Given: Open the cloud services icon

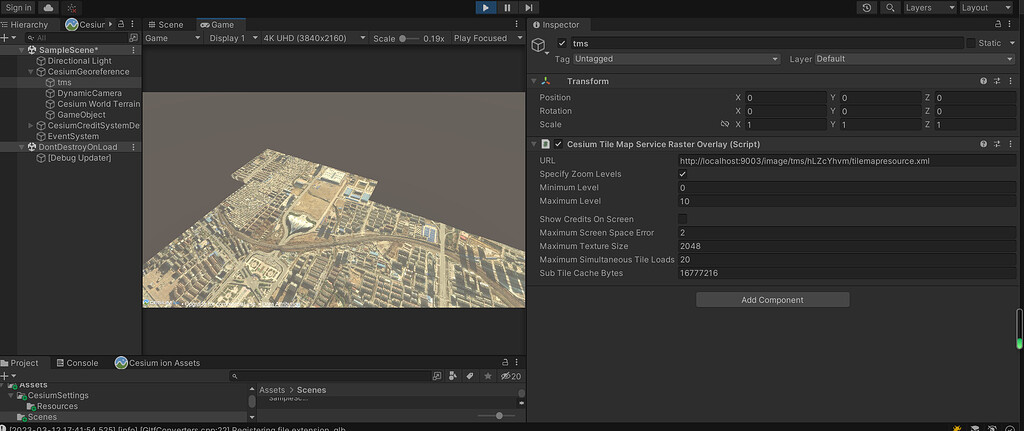Looking at the screenshot, I should [49, 8].
